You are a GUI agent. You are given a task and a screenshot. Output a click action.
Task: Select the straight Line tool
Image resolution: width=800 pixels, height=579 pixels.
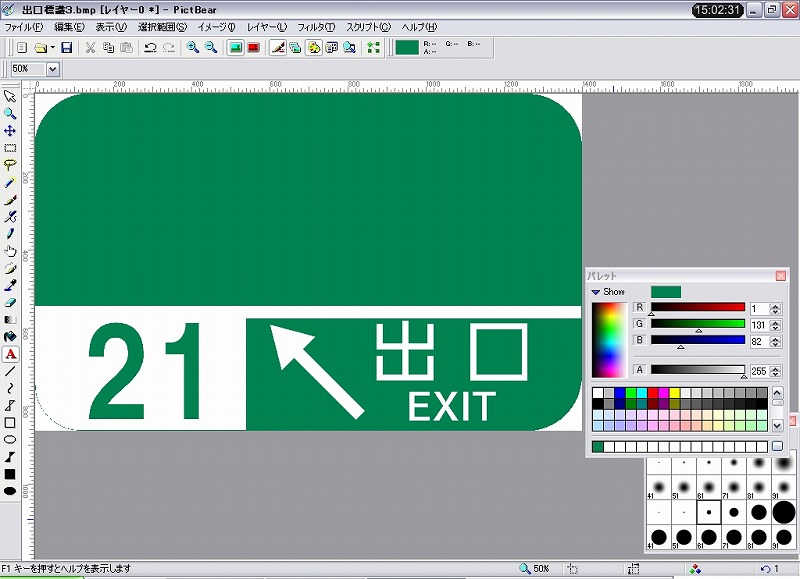click(x=10, y=371)
